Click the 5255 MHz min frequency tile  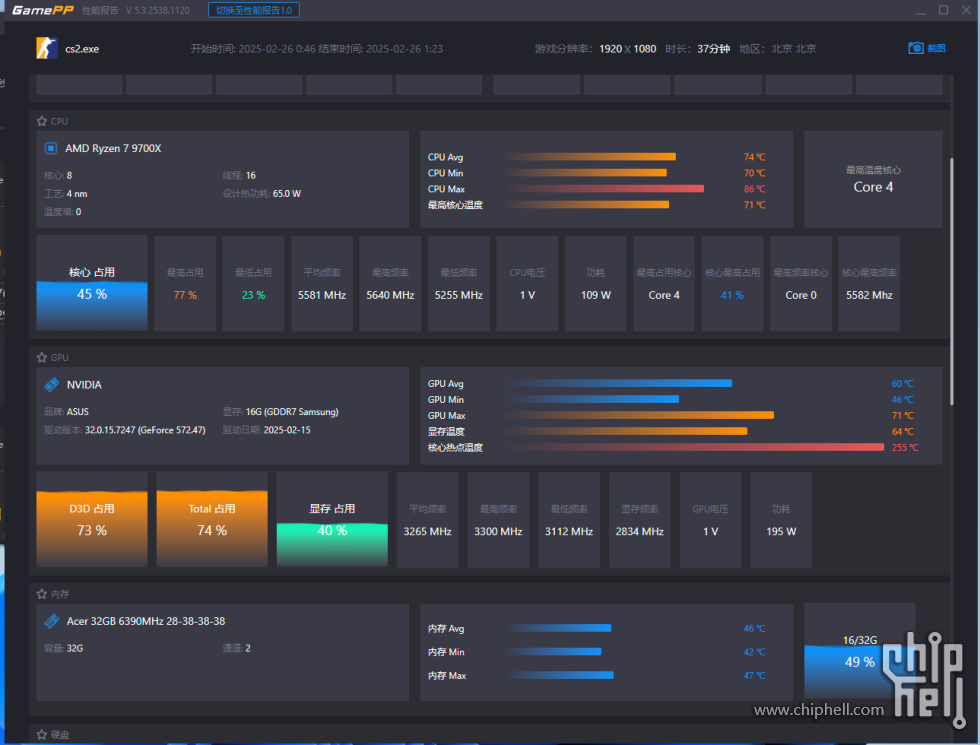point(459,283)
